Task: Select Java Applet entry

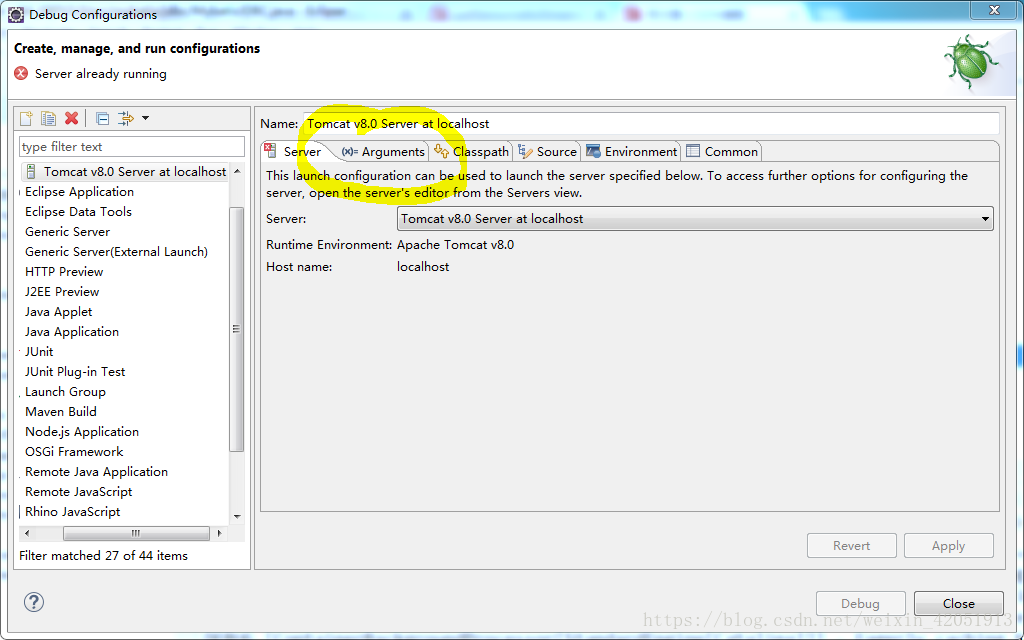Action: pos(59,312)
